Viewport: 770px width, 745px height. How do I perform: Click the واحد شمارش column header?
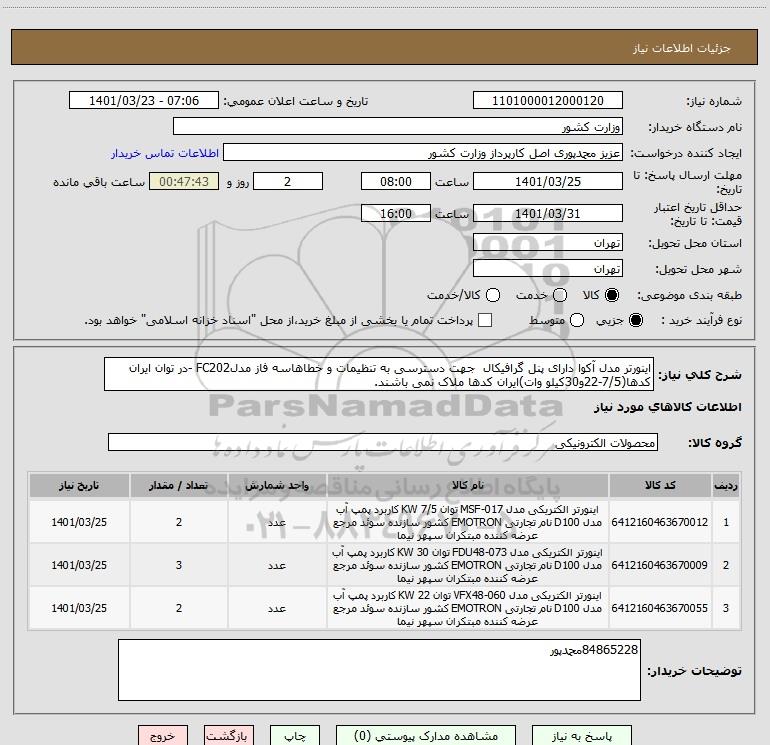pyautogui.click(x=277, y=486)
